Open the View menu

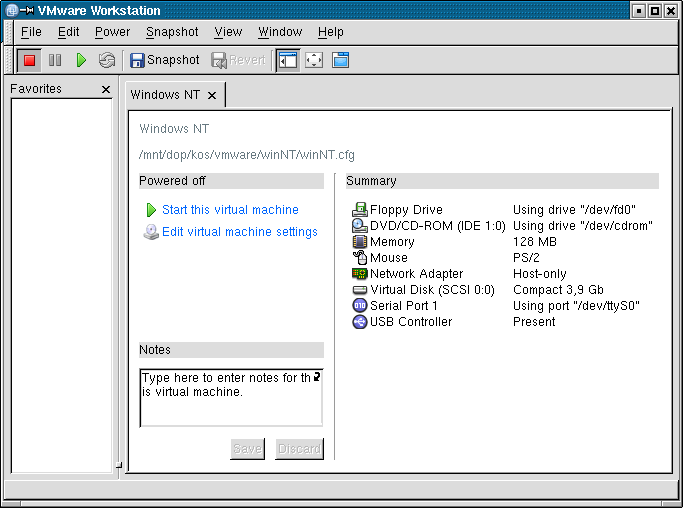[228, 32]
